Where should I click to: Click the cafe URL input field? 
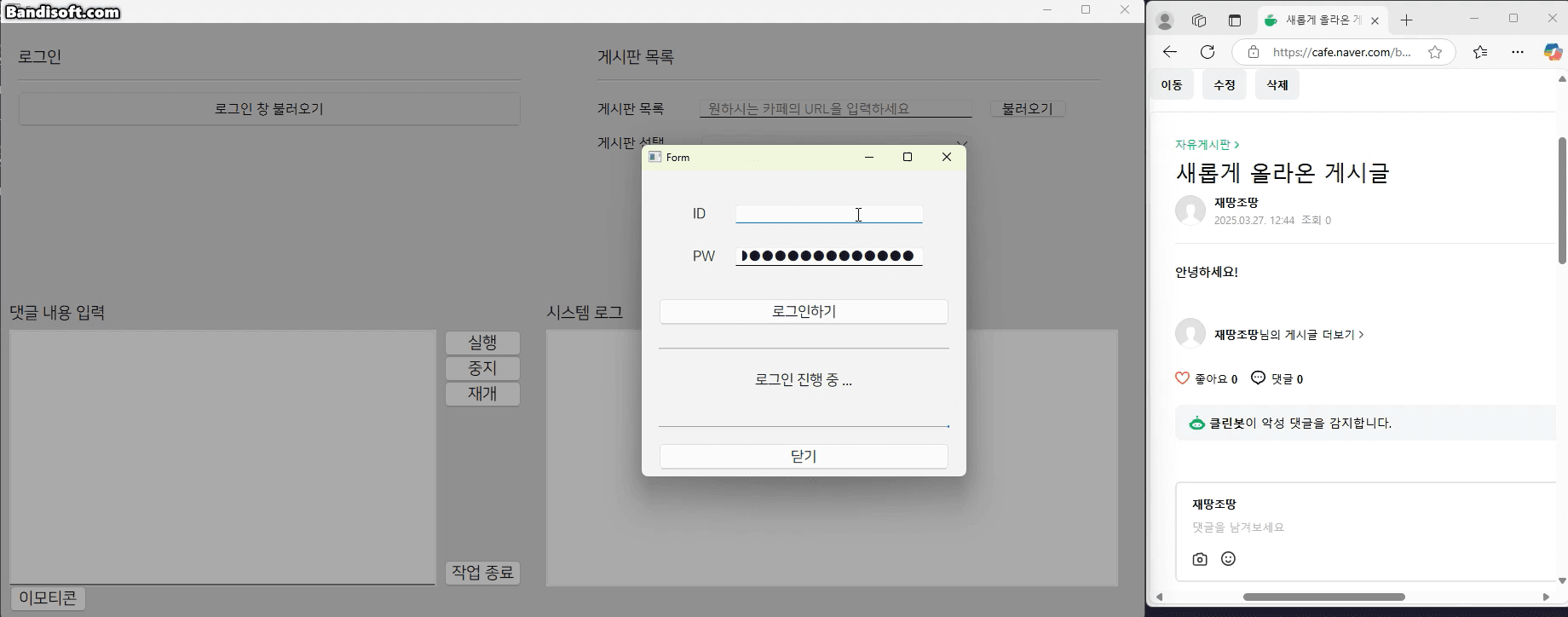coord(835,109)
